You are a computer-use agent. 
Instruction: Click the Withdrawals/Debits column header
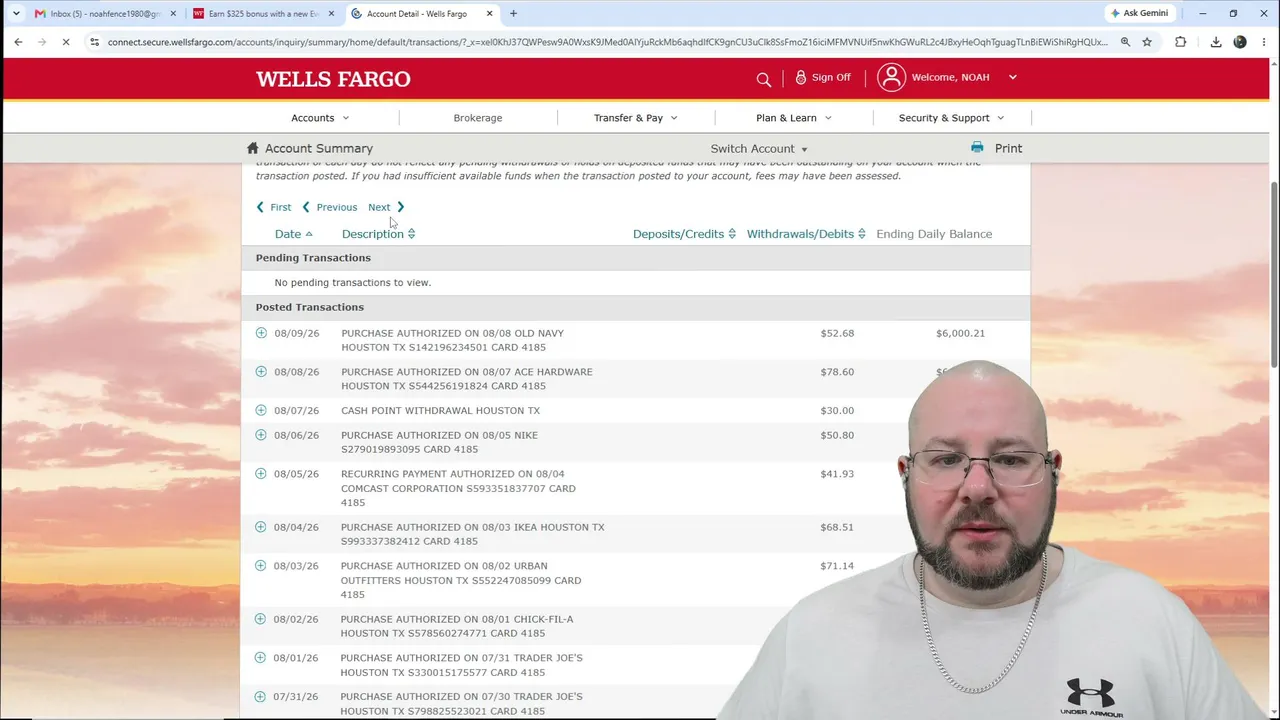(x=800, y=234)
